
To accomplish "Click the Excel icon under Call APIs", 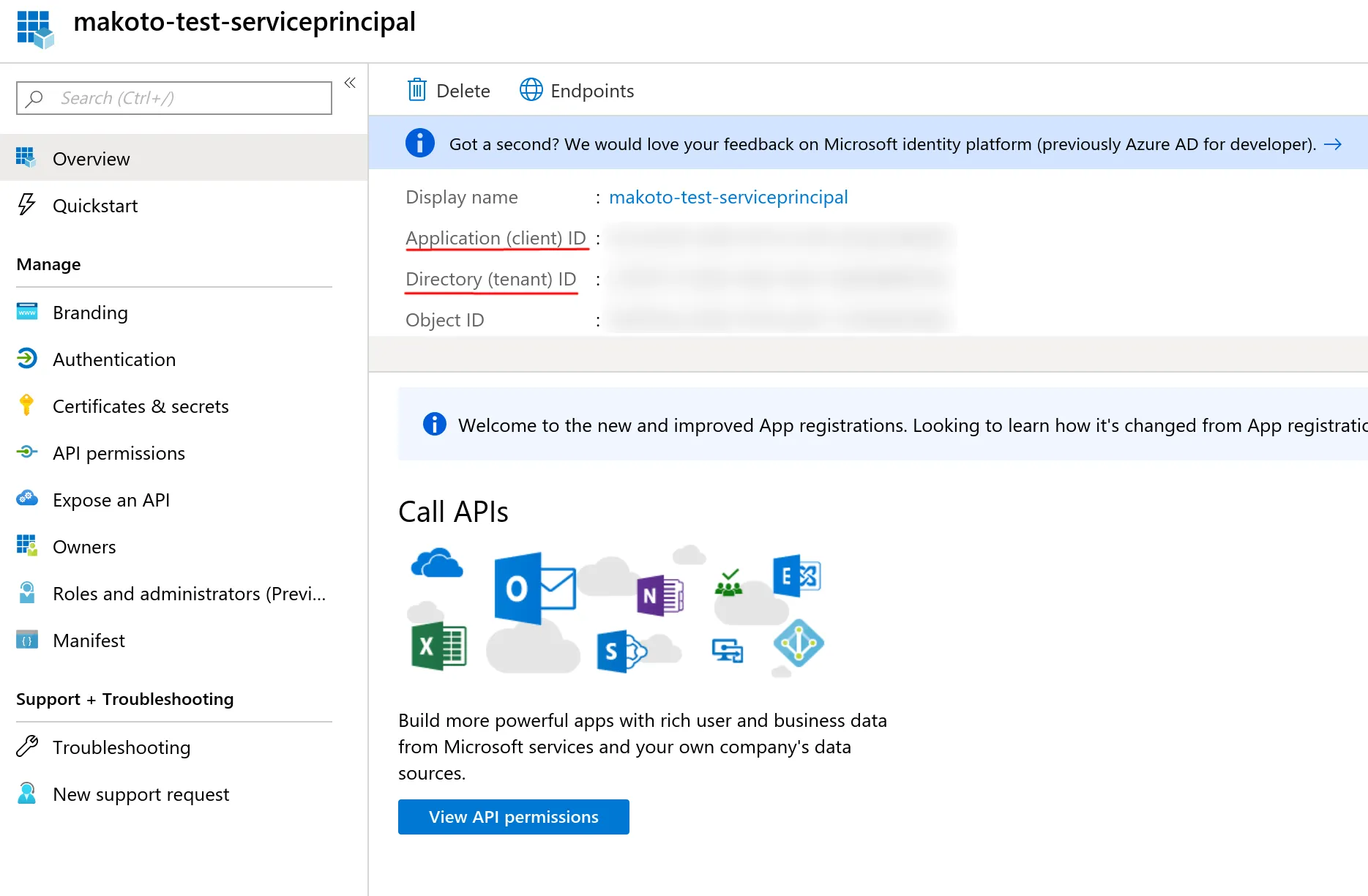I will (x=438, y=646).
